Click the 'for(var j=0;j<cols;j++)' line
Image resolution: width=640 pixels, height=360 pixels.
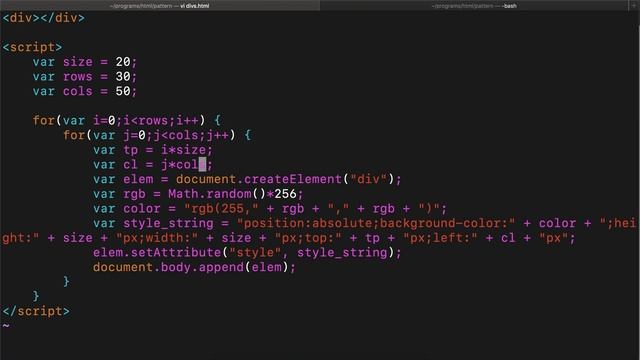pos(157,136)
